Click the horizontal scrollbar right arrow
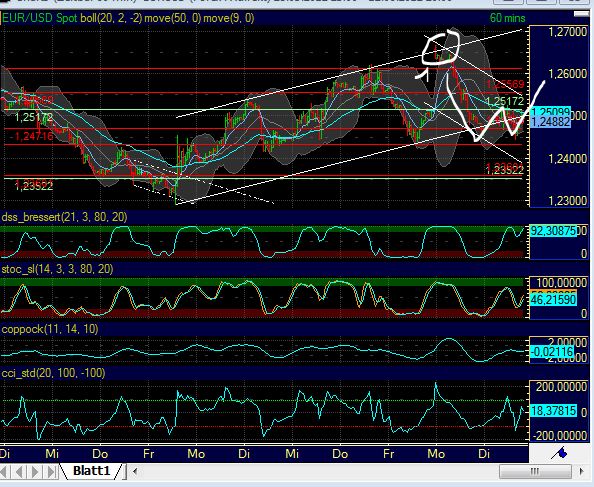The image size is (594, 487). click(x=582, y=471)
